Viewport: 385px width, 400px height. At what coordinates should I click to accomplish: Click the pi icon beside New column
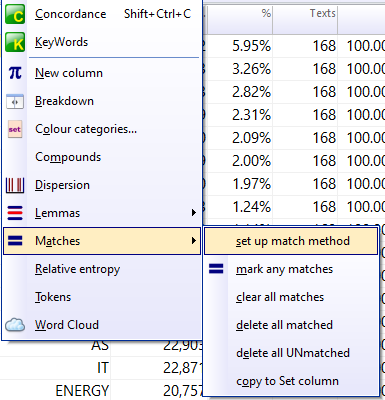(x=15, y=73)
